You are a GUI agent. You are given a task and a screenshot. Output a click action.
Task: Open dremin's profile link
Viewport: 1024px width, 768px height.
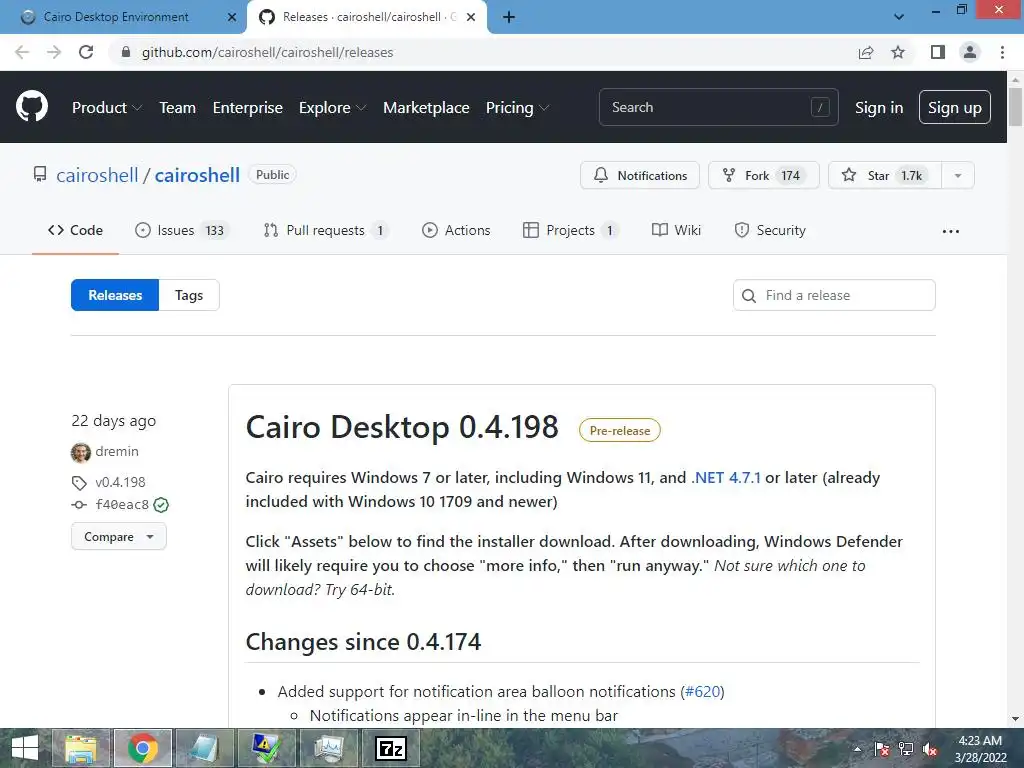(x=117, y=452)
